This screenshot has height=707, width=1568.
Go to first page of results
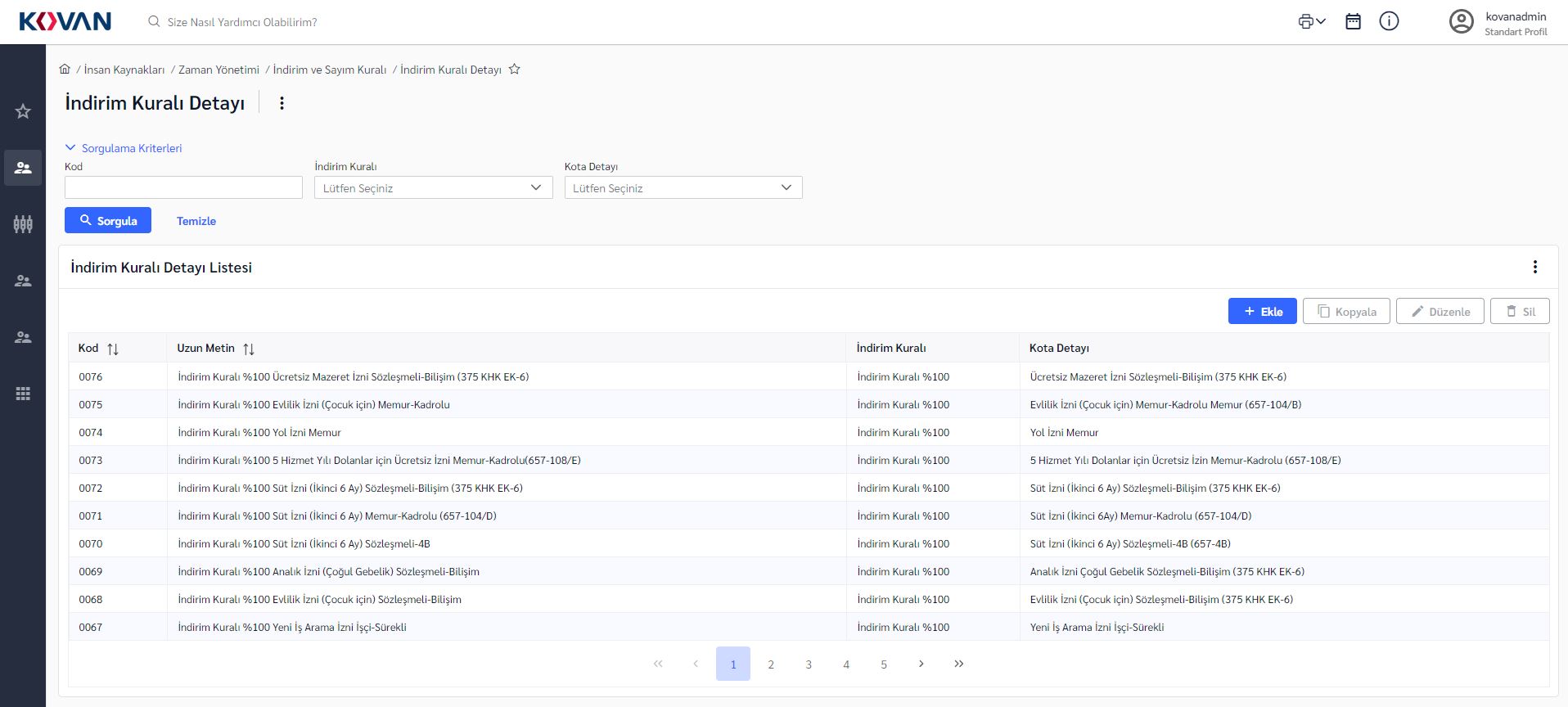coord(658,664)
